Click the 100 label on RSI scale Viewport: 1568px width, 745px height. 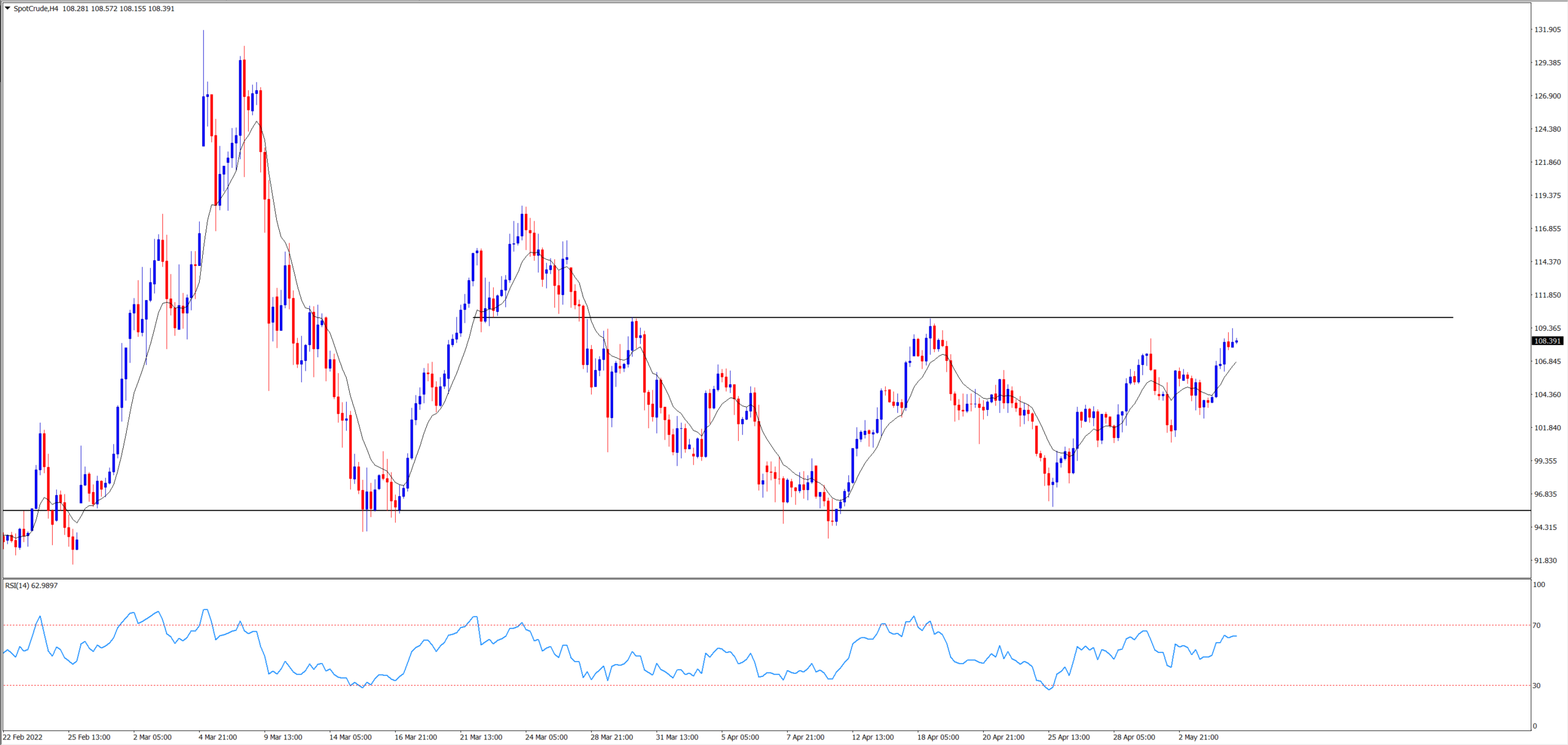pos(1539,584)
